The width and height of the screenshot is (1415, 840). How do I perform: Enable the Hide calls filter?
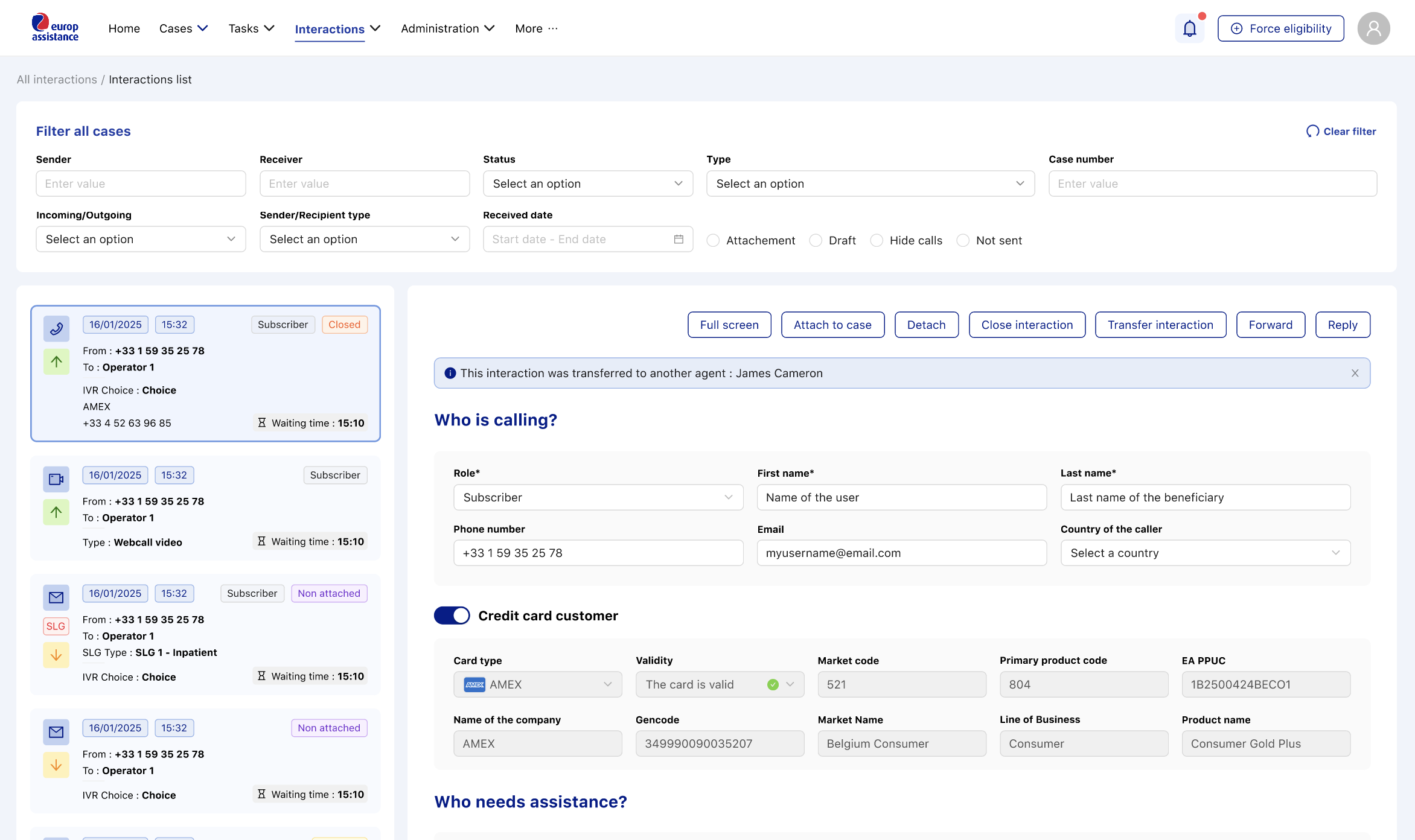[x=877, y=240]
